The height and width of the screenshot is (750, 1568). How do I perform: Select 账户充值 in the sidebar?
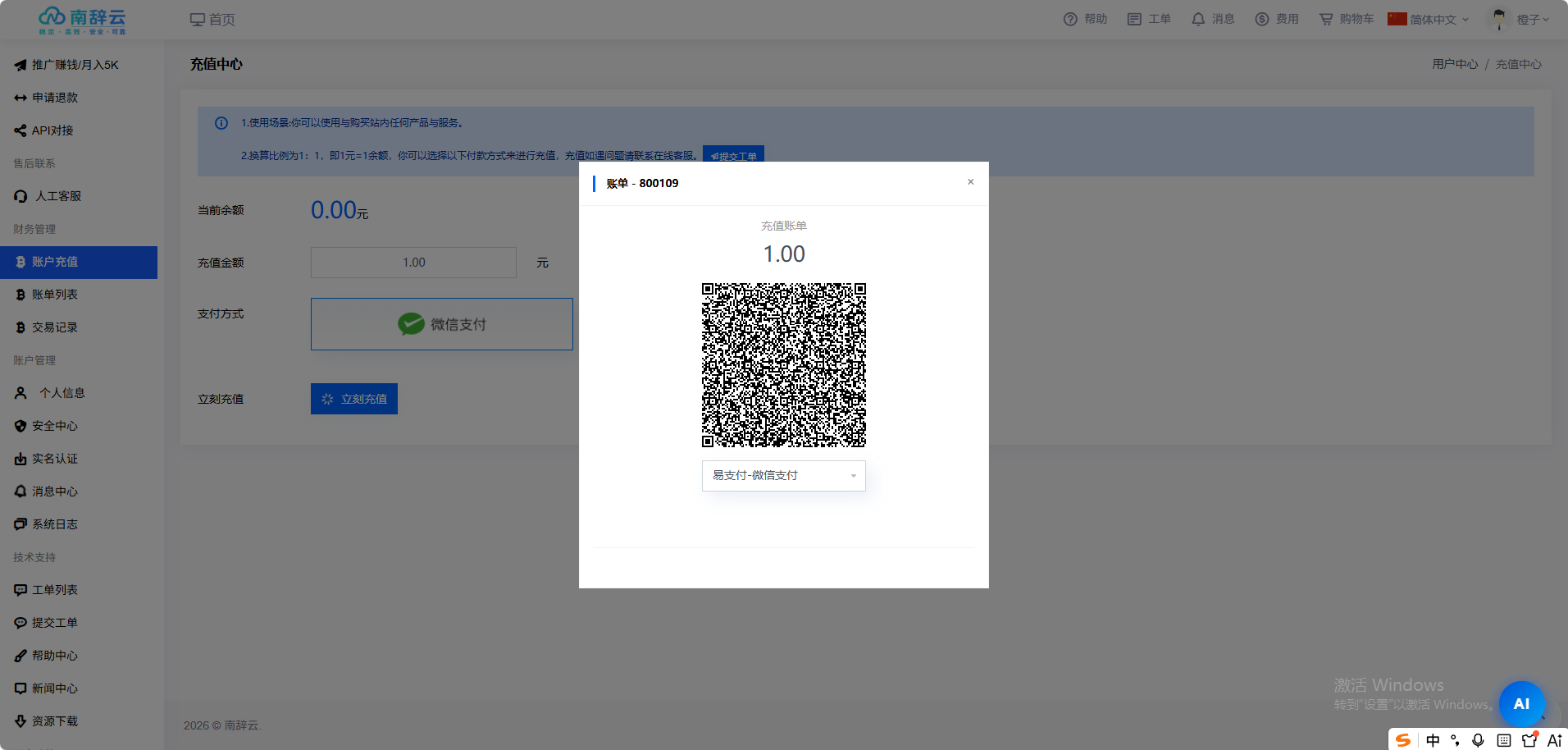pos(79,263)
